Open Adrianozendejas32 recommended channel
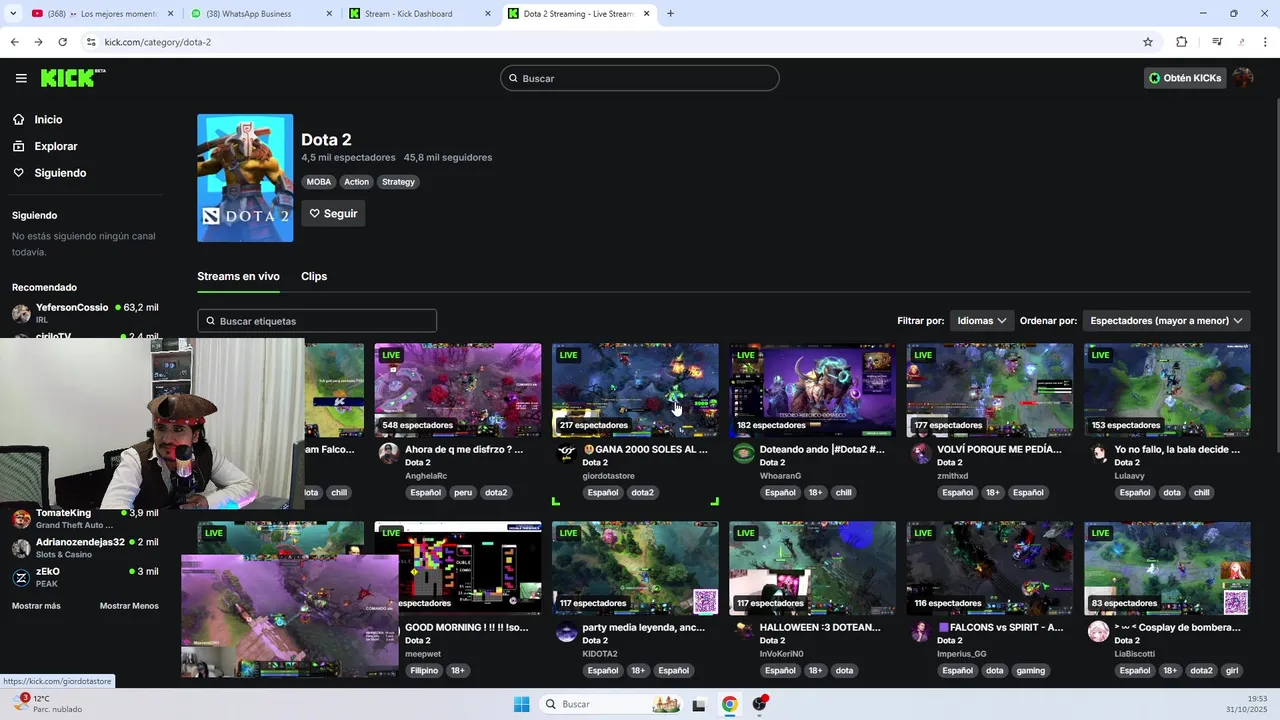Viewport: 1280px width, 720px height. 85,547
